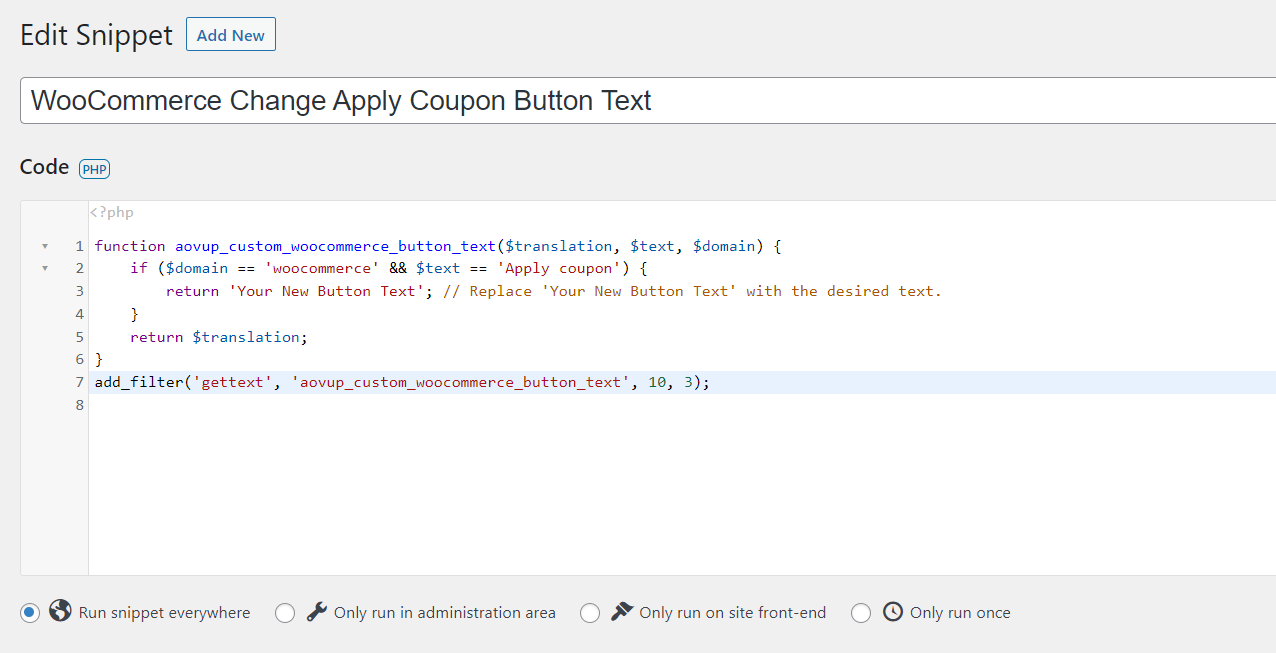Click the PHP language badge

94,169
